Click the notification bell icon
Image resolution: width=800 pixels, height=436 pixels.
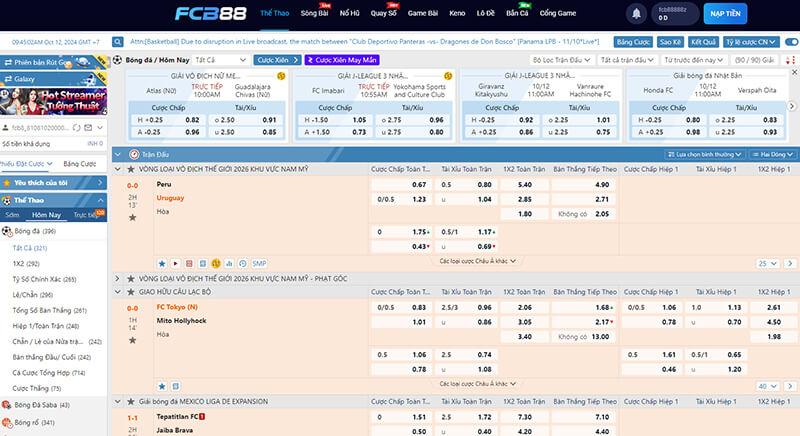pos(637,14)
